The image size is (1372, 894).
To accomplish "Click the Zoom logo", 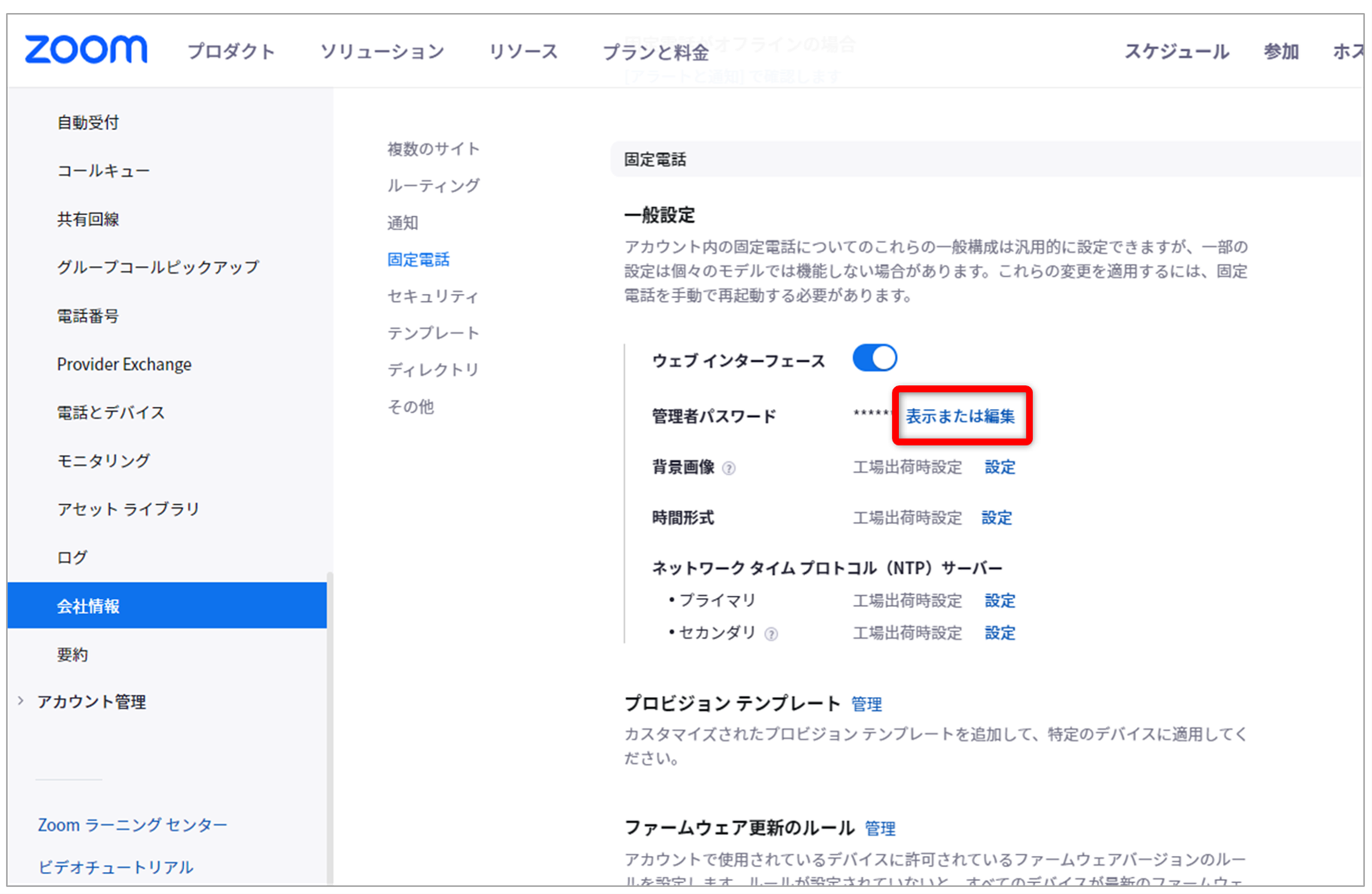I will pyautogui.click(x=86, y=49).
